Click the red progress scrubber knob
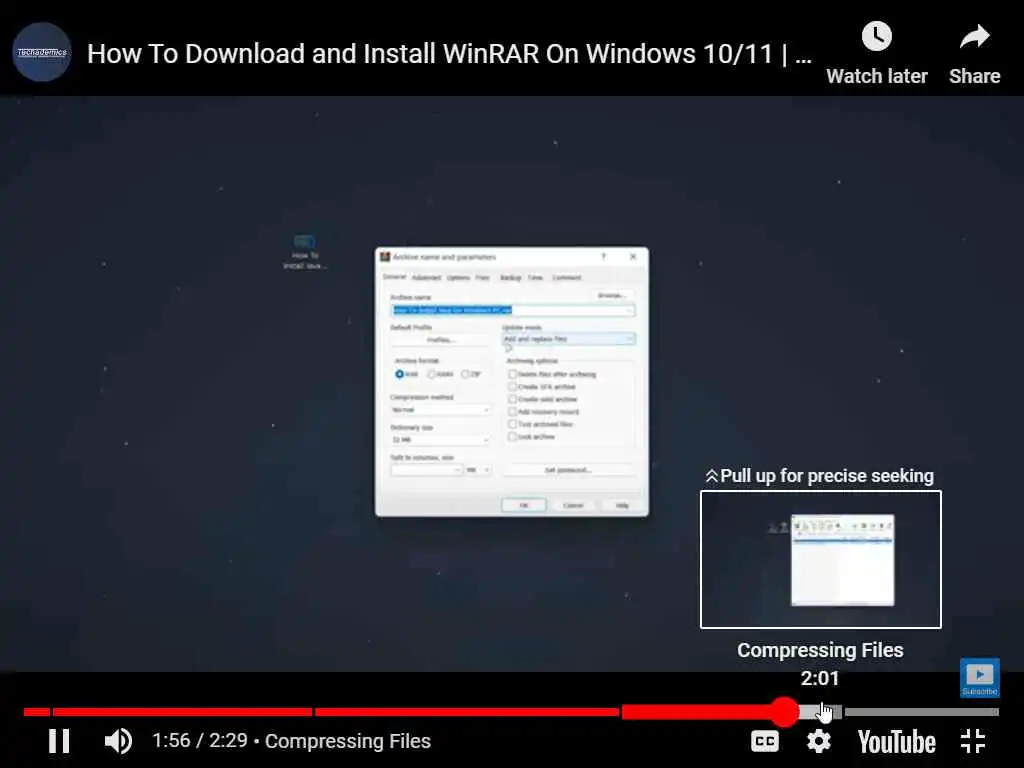Screen dimensions: 1024x768 (785, 712)
